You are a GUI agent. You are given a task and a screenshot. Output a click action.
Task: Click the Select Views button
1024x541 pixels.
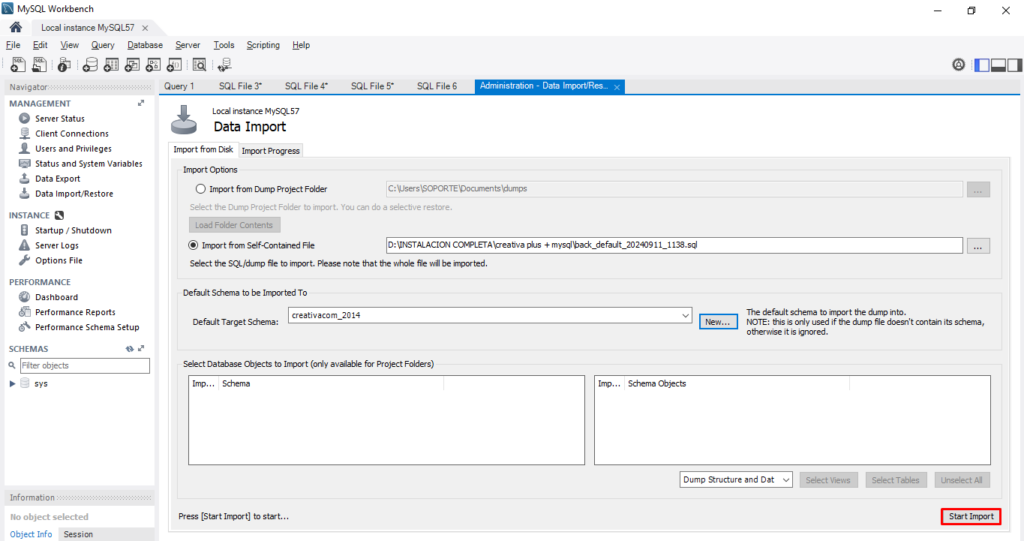click(x=828, y=480)
